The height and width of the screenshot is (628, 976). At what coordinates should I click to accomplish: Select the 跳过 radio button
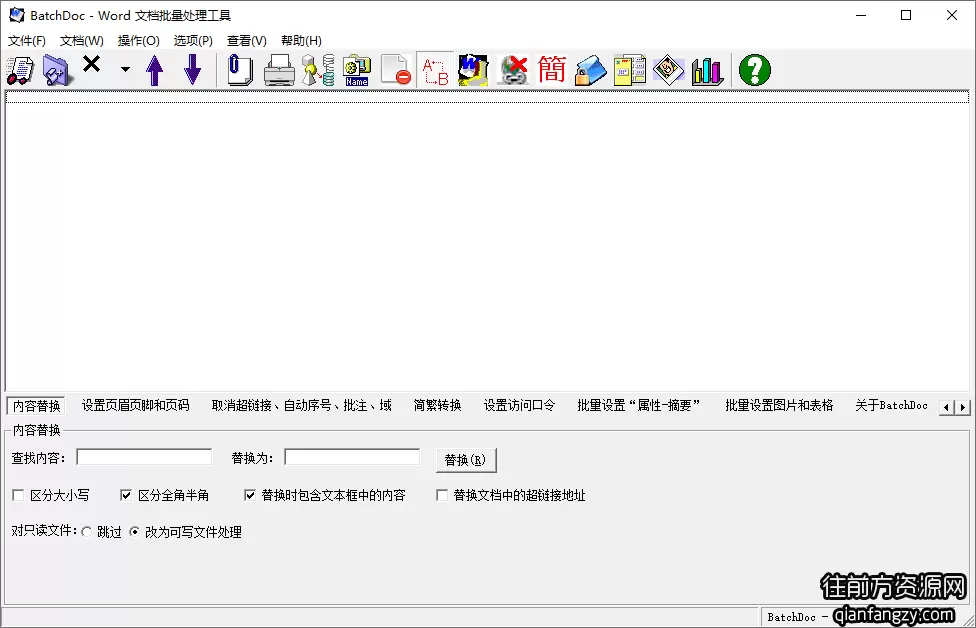click(87, 532)
